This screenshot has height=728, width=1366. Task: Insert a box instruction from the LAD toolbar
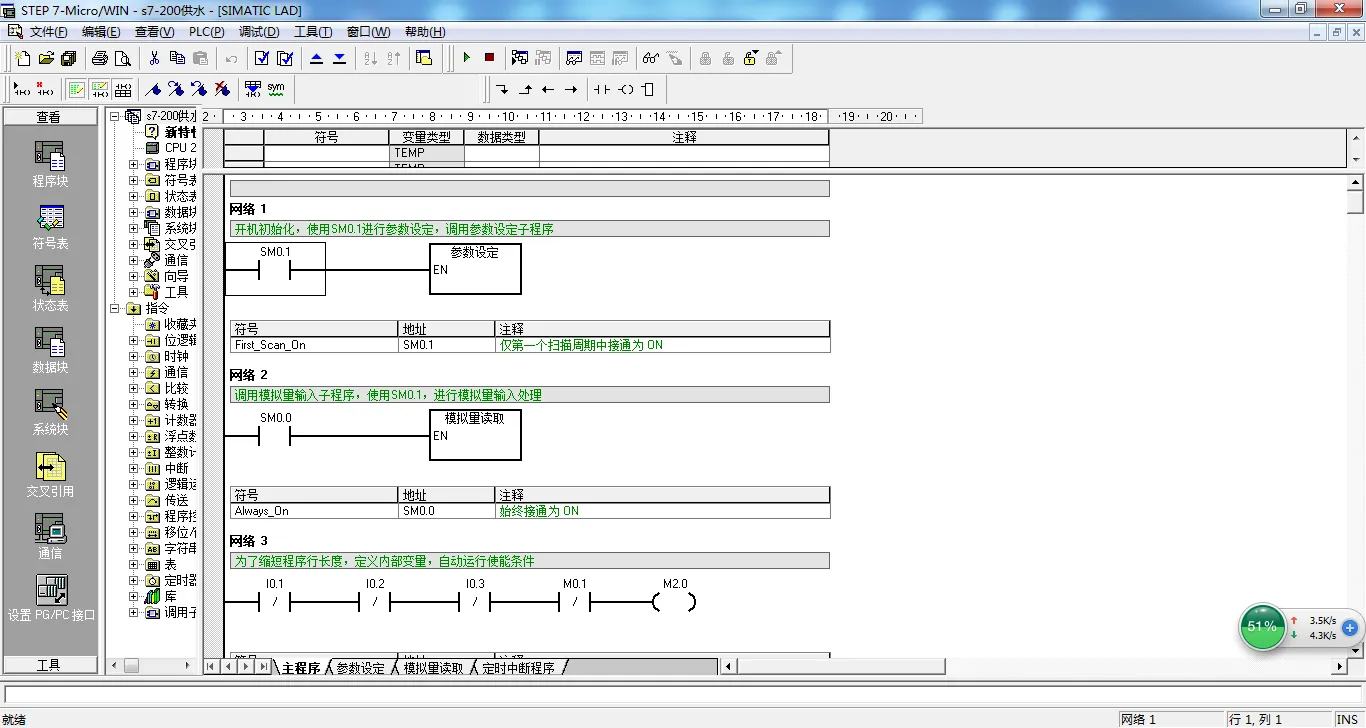click(x=648, y=89)
